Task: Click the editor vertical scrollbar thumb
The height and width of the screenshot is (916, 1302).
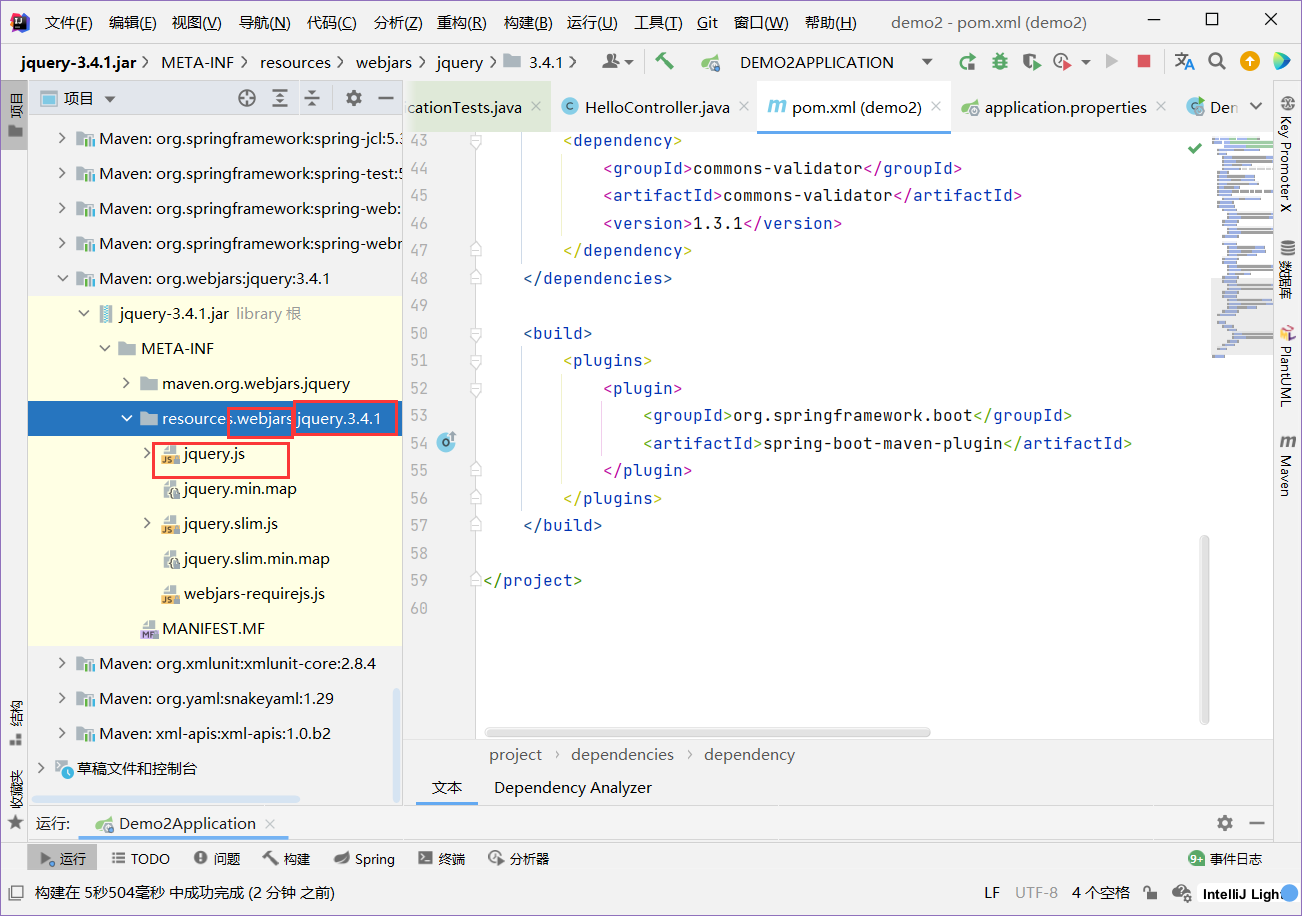Action: 1204,629
